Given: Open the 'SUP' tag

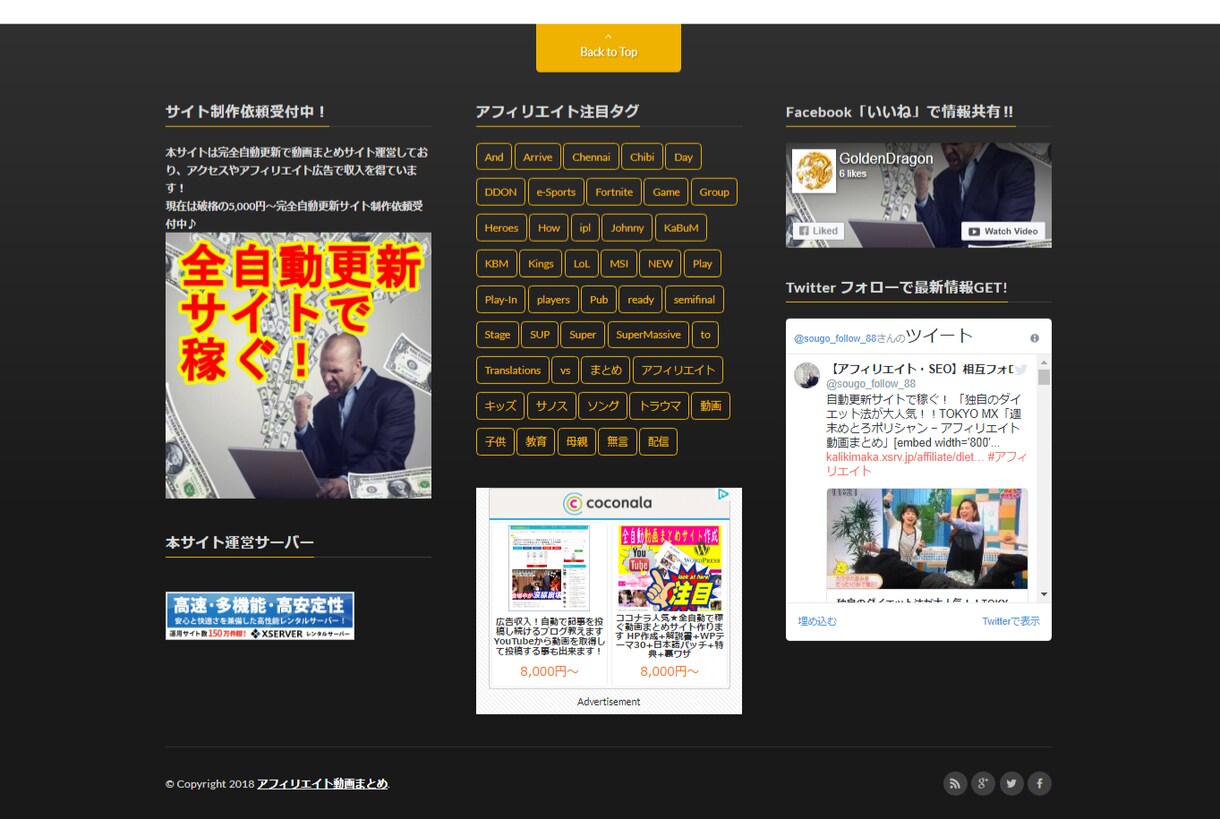Looking at the screenshot, I should pos(540,335).
